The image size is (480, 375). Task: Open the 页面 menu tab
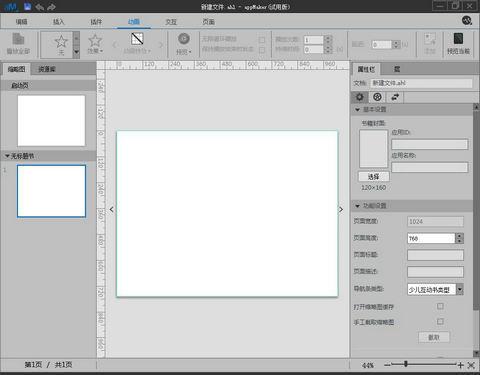coord(209,22)
